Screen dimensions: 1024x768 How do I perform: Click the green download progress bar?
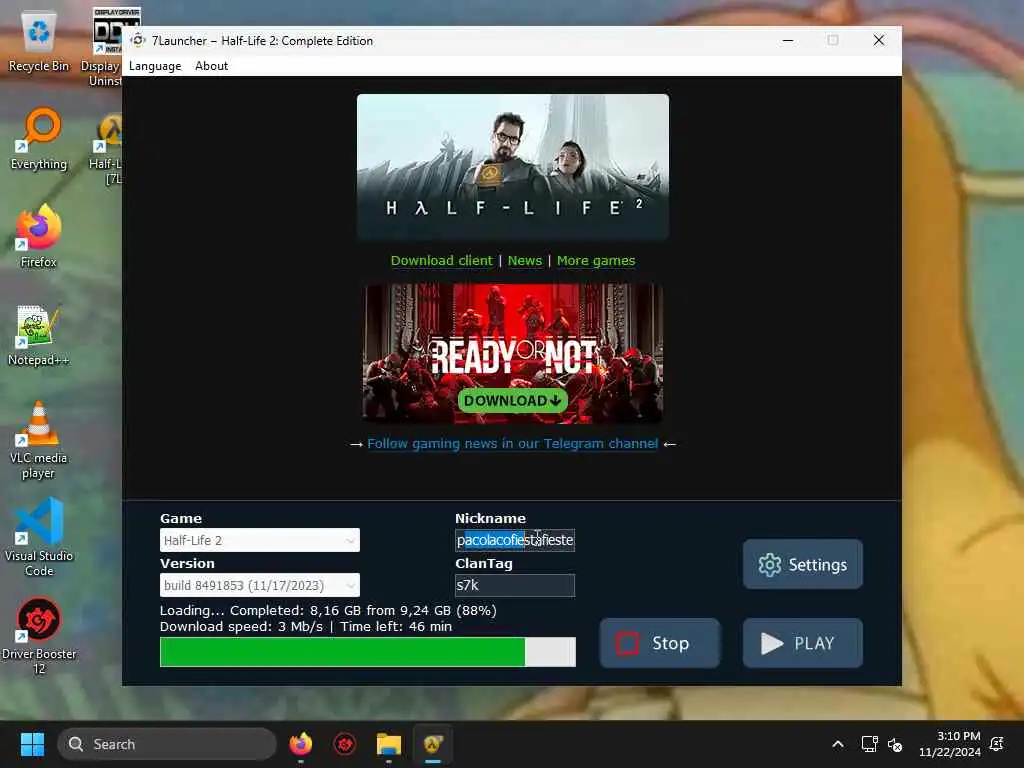(x=368, y=652)
